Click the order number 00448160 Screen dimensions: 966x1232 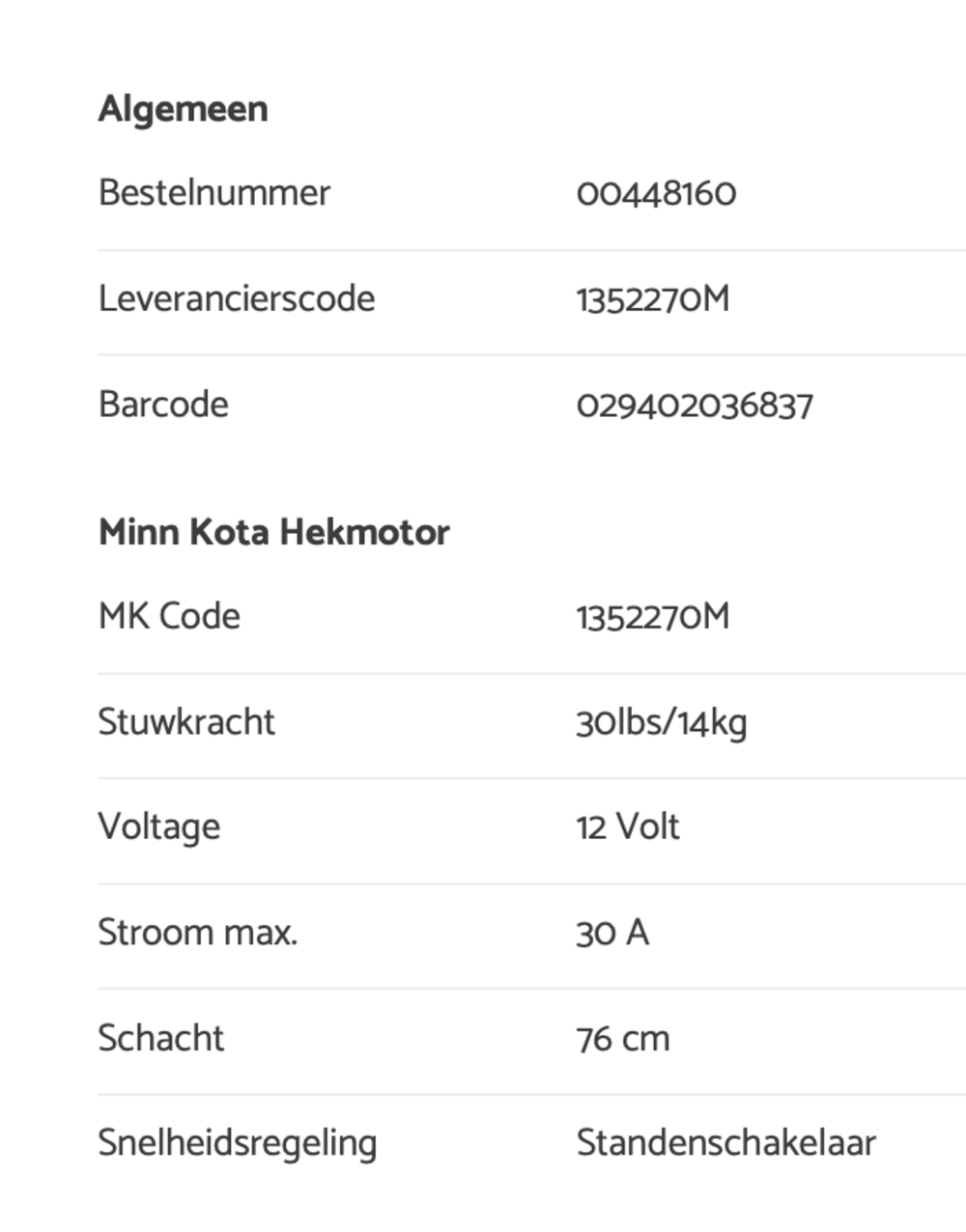(656, 194)
